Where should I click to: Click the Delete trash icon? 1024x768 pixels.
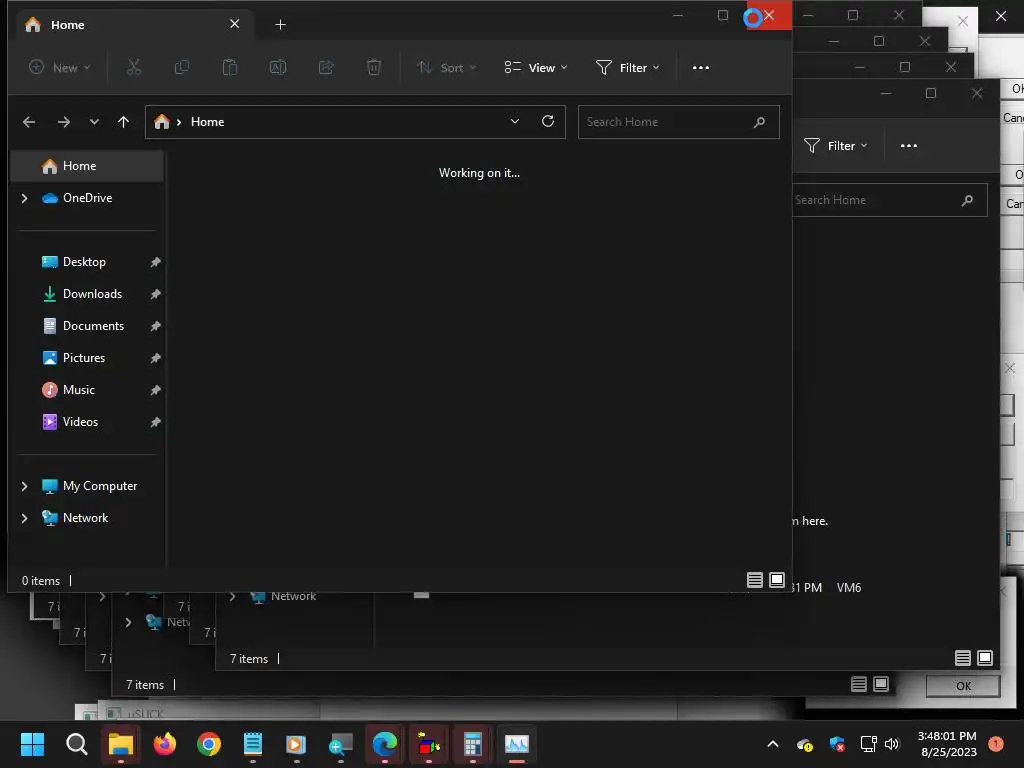374,67
